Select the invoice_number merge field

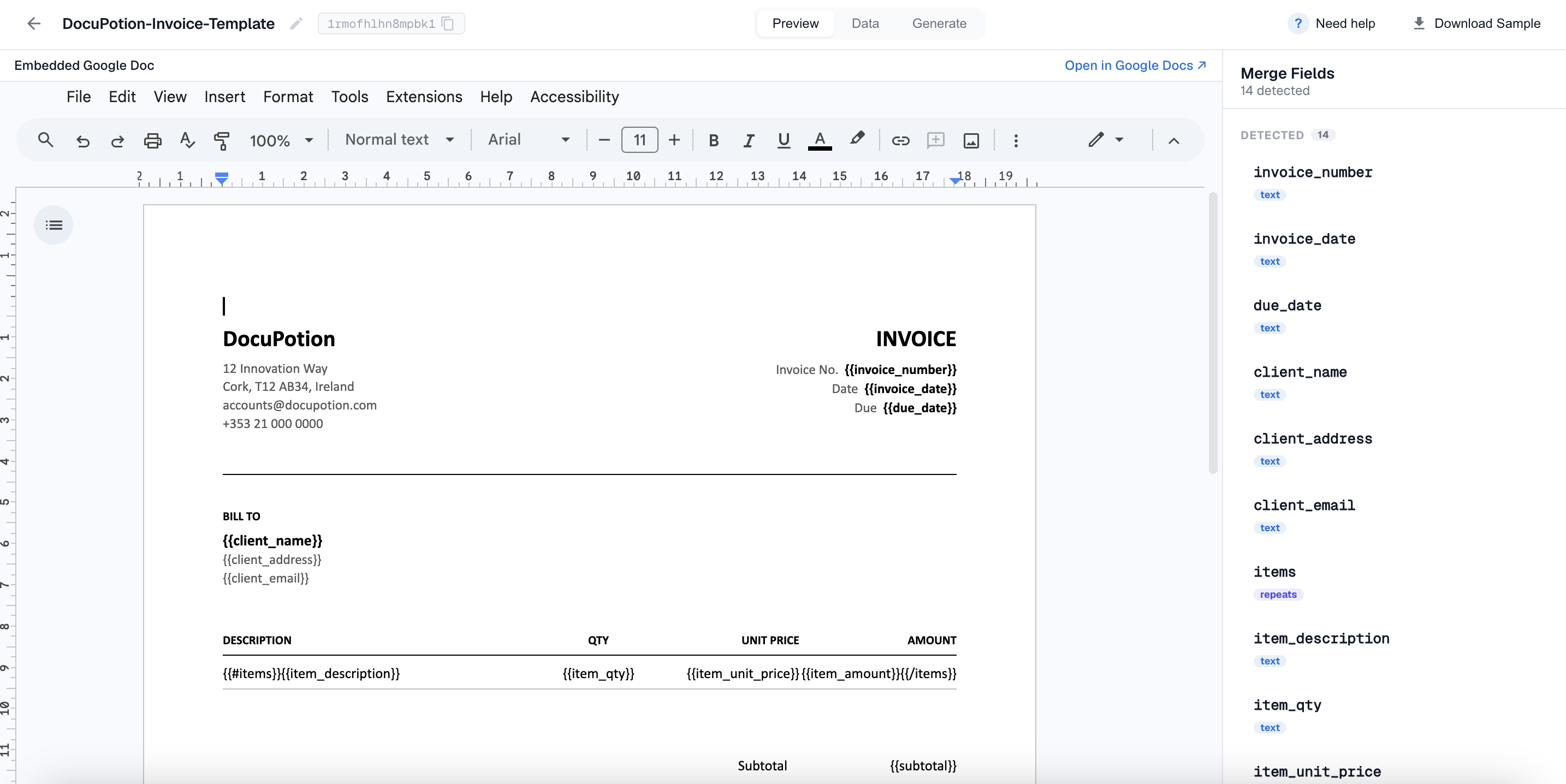pyautogui.click(x=1313, y=173)
